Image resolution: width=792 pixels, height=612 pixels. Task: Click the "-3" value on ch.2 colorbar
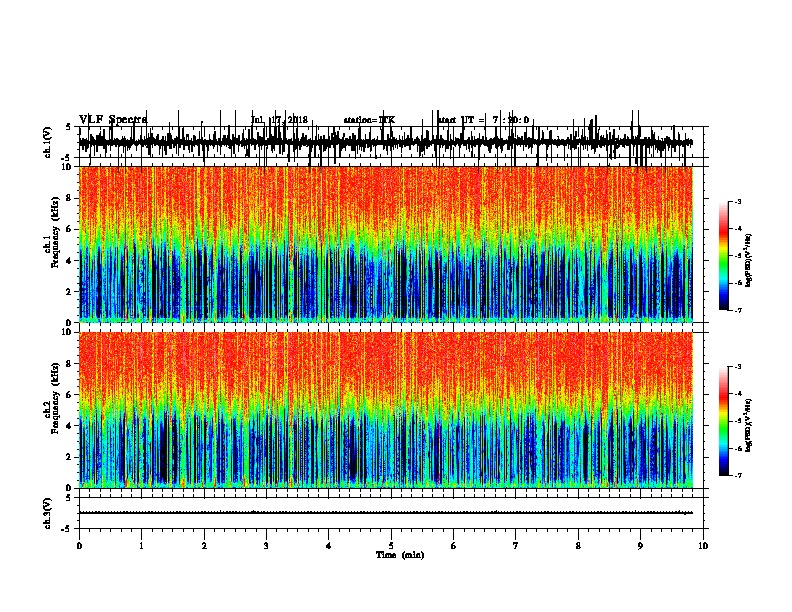pos(737,367)
